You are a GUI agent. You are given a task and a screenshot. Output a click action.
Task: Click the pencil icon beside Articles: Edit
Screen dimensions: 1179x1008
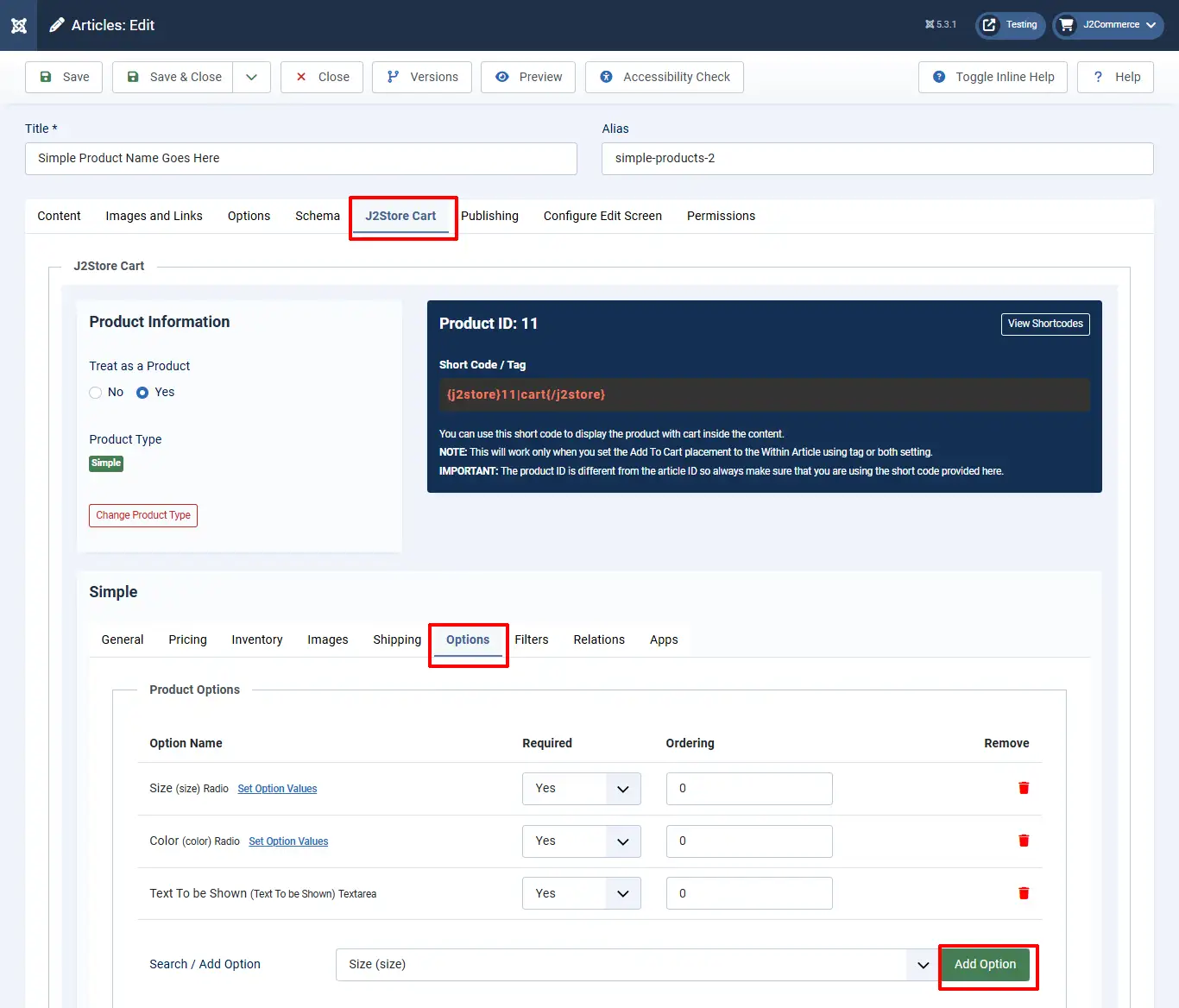57,25
